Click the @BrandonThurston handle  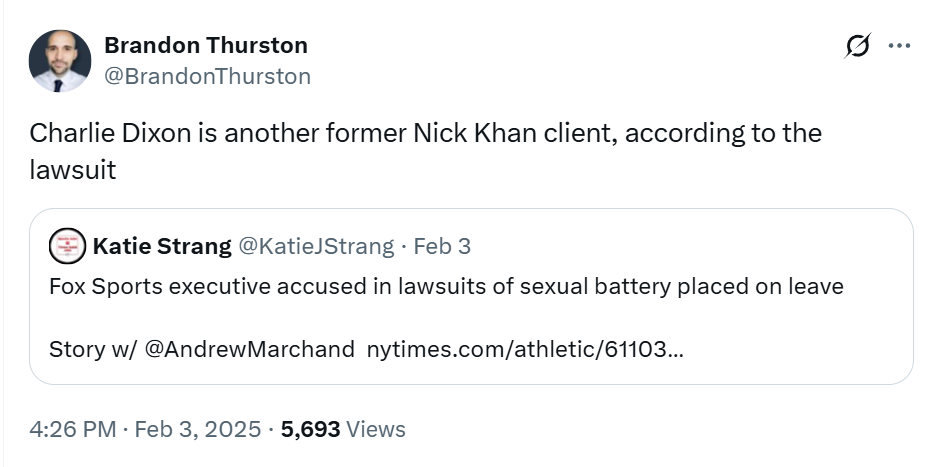point(207,76)
